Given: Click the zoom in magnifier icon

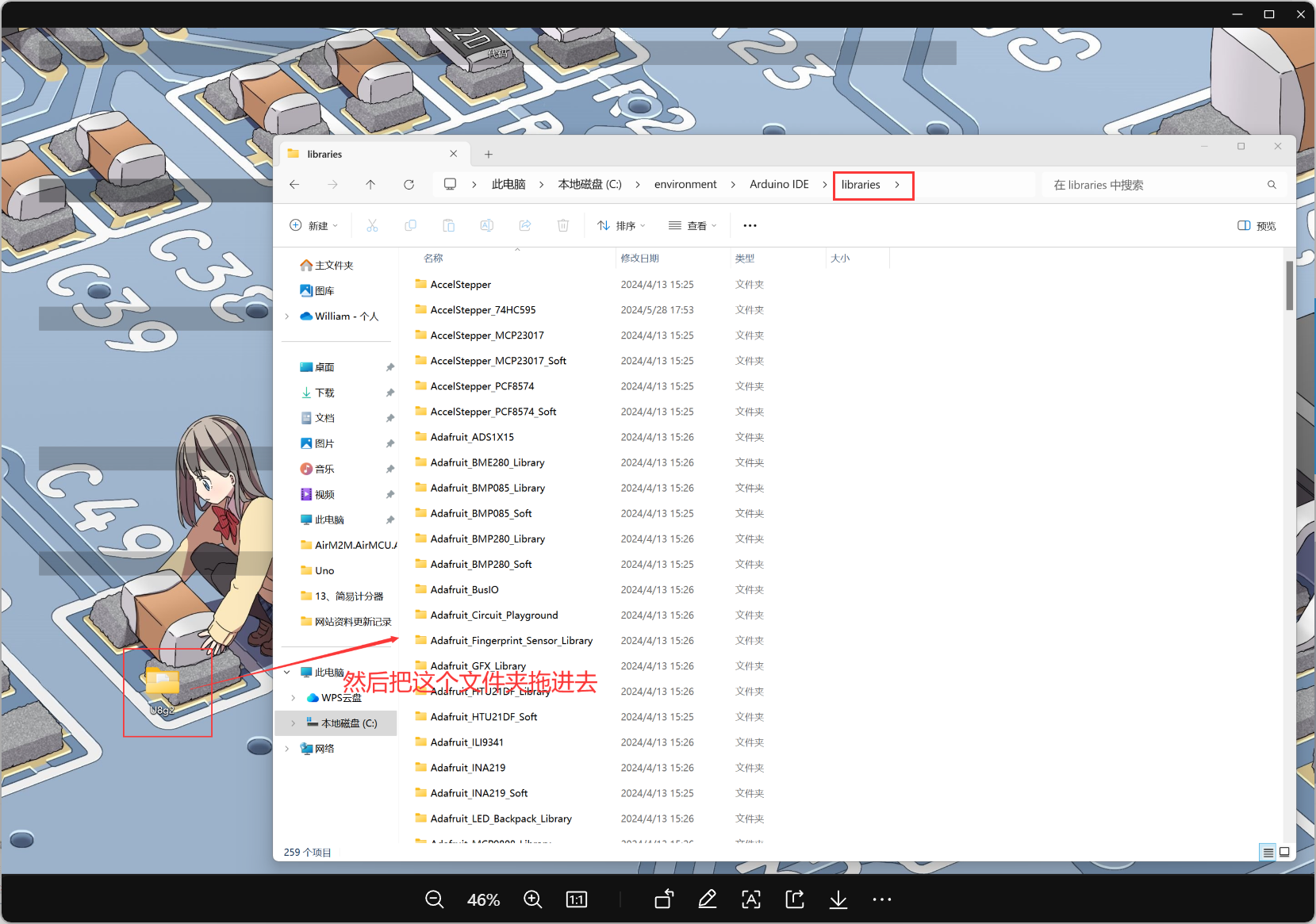Looking at the screenshot, I should tap(532, 899).
